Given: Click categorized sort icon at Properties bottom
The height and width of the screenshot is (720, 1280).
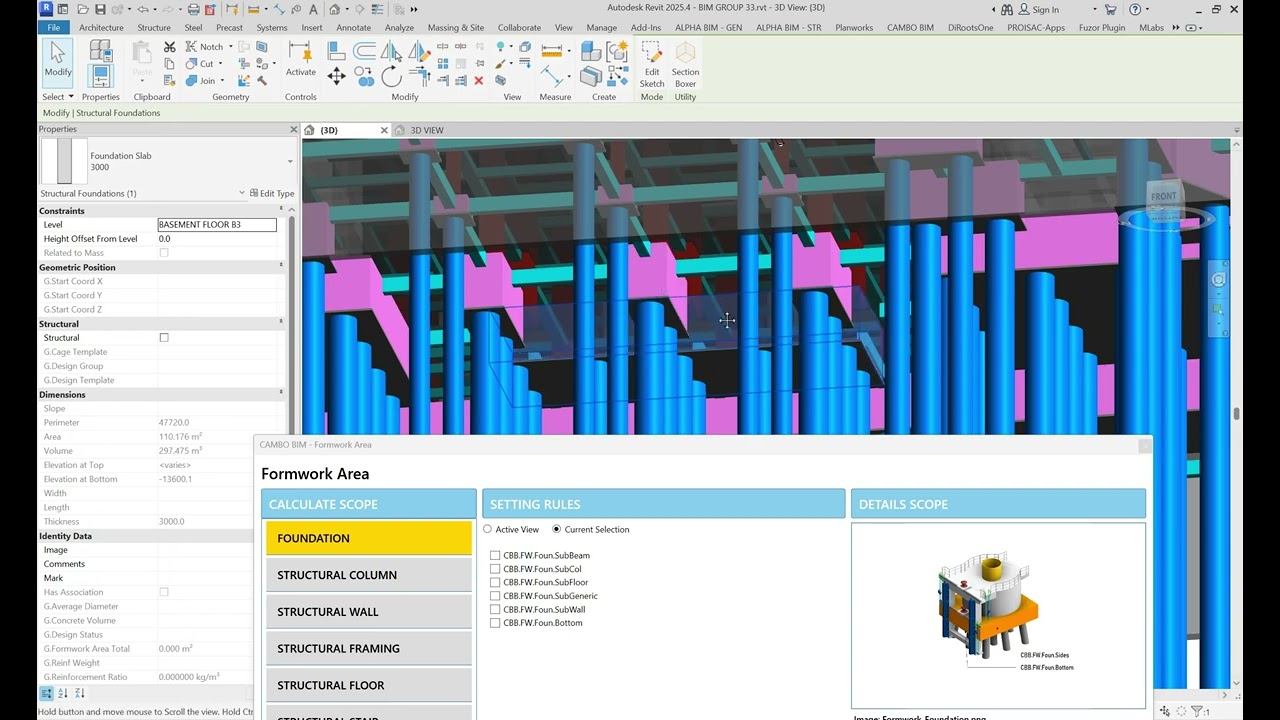Looking at the screenshot, I should coord(46,693).
